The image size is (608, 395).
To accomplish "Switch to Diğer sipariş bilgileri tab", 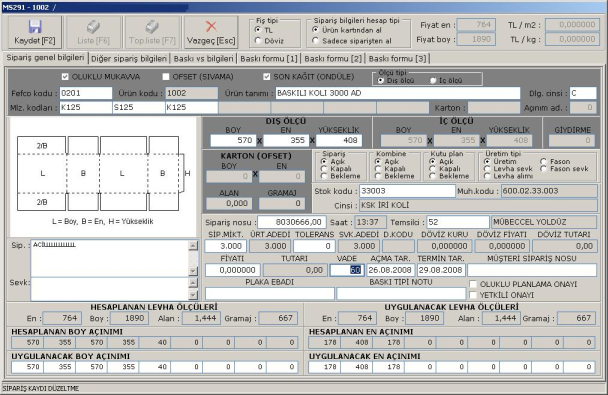I will pyautogui.click(x=129, y=59).
